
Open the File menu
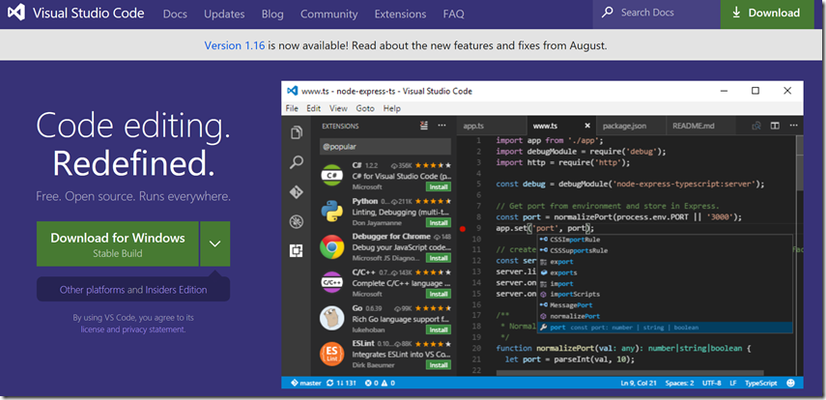click(x=292, y=109)
